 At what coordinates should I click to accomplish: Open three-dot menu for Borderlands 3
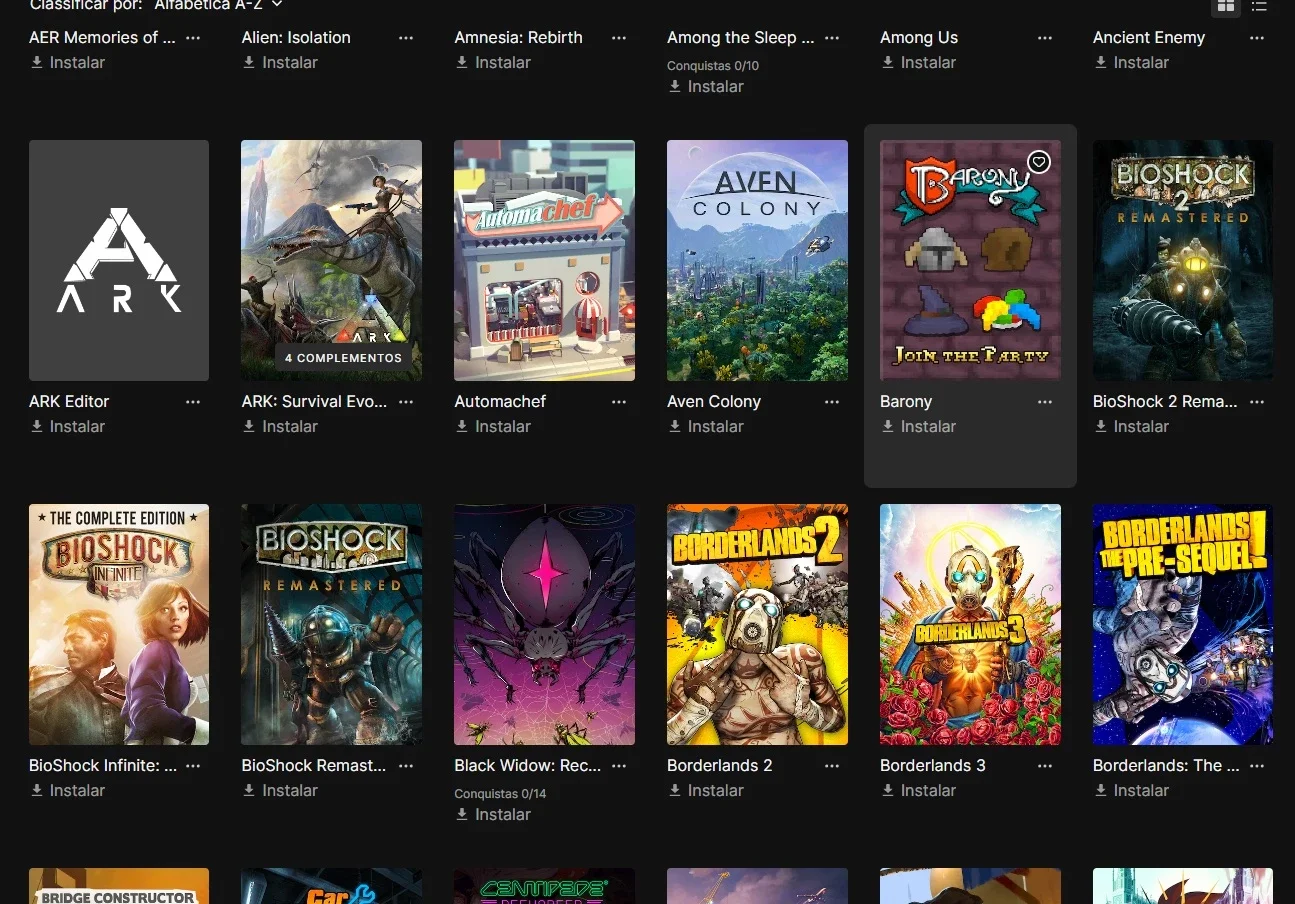coord(1045,766)
